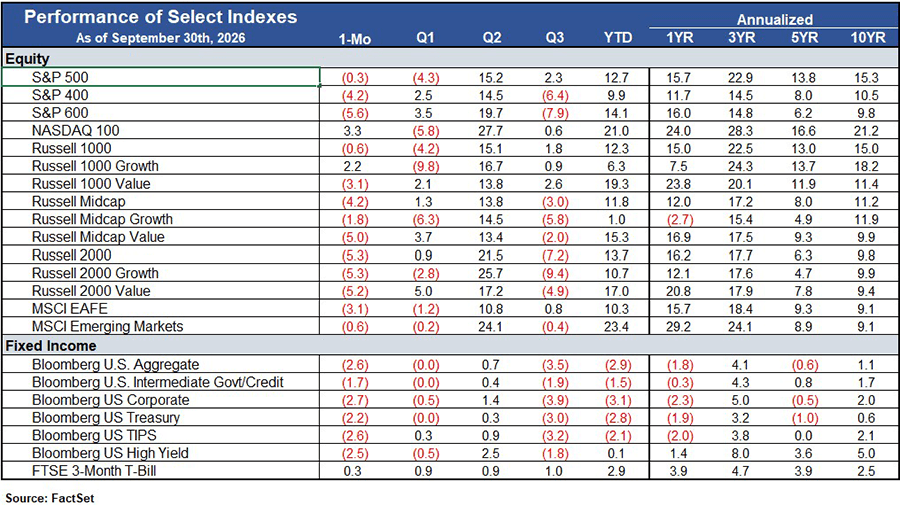Image resolution: width=900 pixels, height=505 pixels.
Task: Click Bloomberg U.S. Intermediate Govt/Credit 10YR value 1.7
Action: (867, 383)
